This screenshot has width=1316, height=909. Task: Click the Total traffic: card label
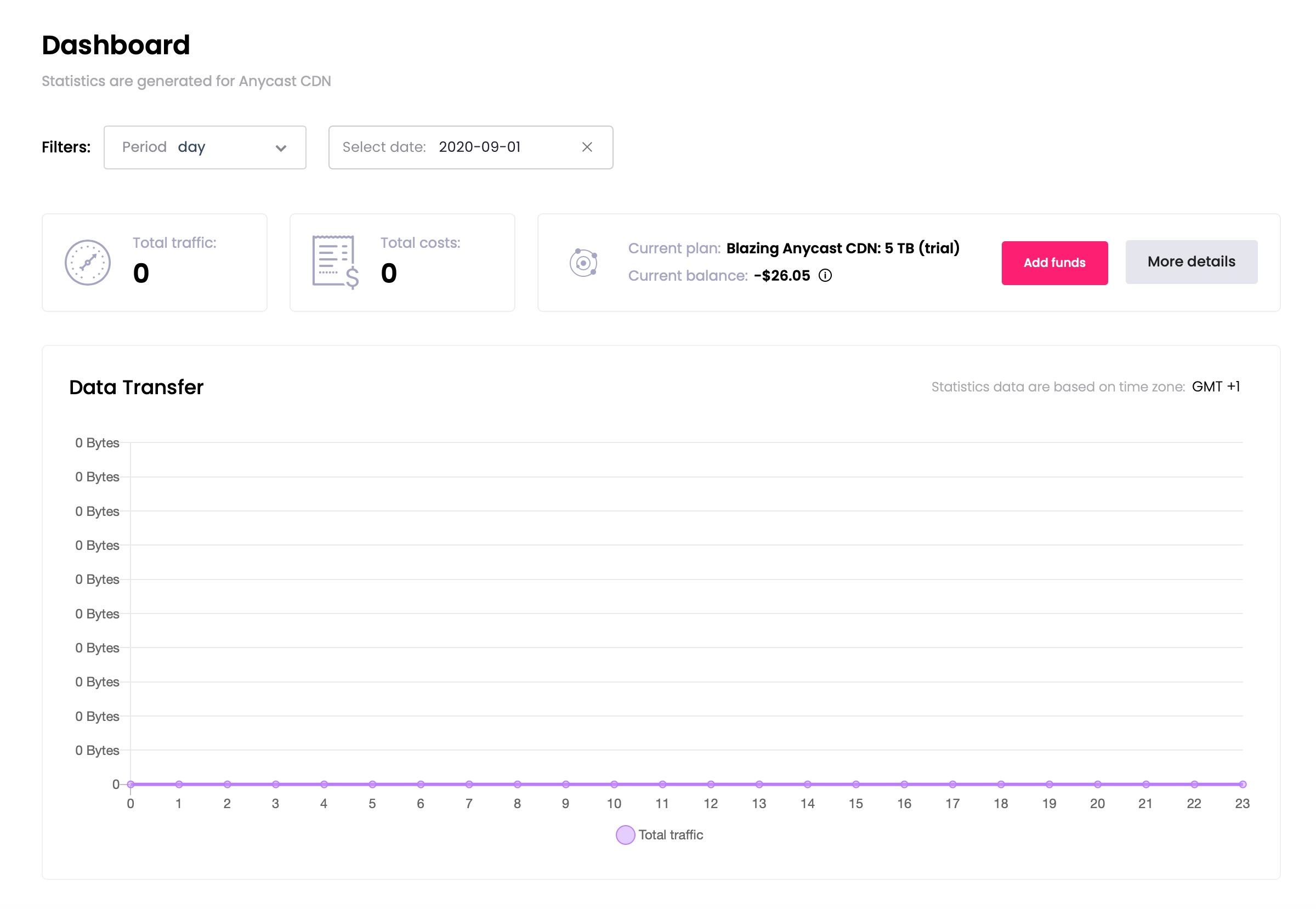tap(174, 243)
